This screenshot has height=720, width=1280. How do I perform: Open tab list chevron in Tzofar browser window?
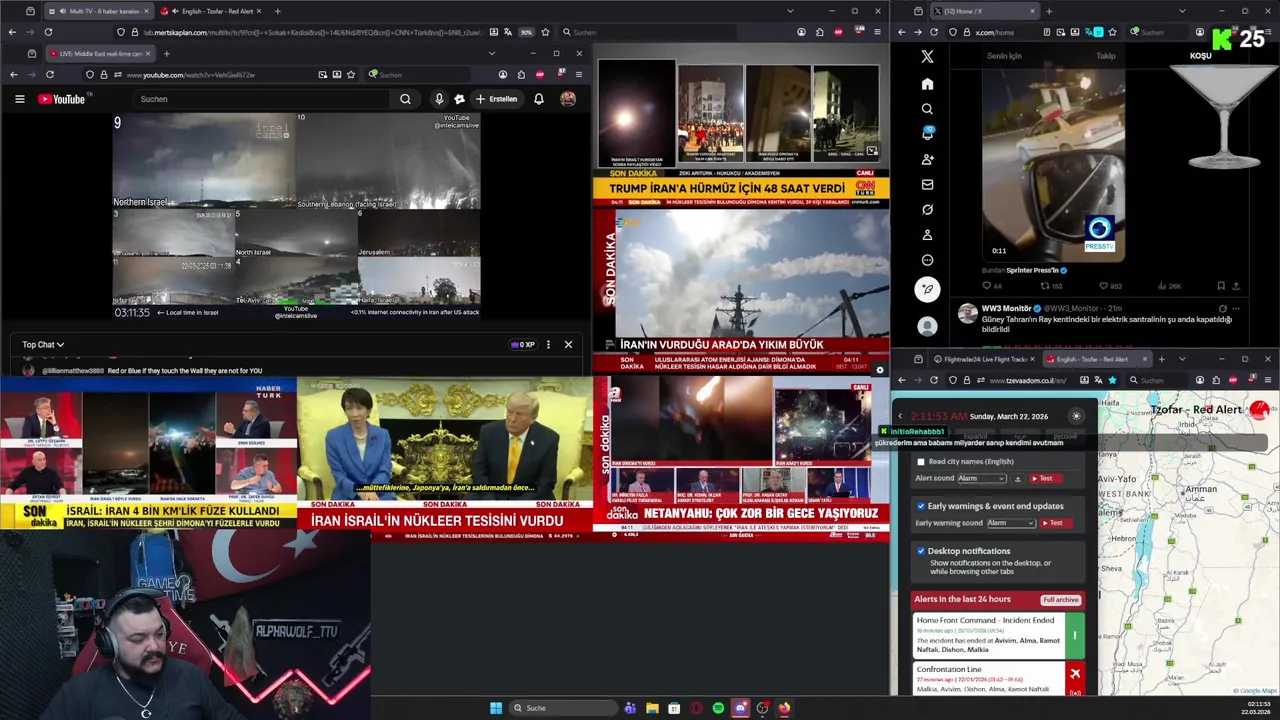[x=1182, y=359]
